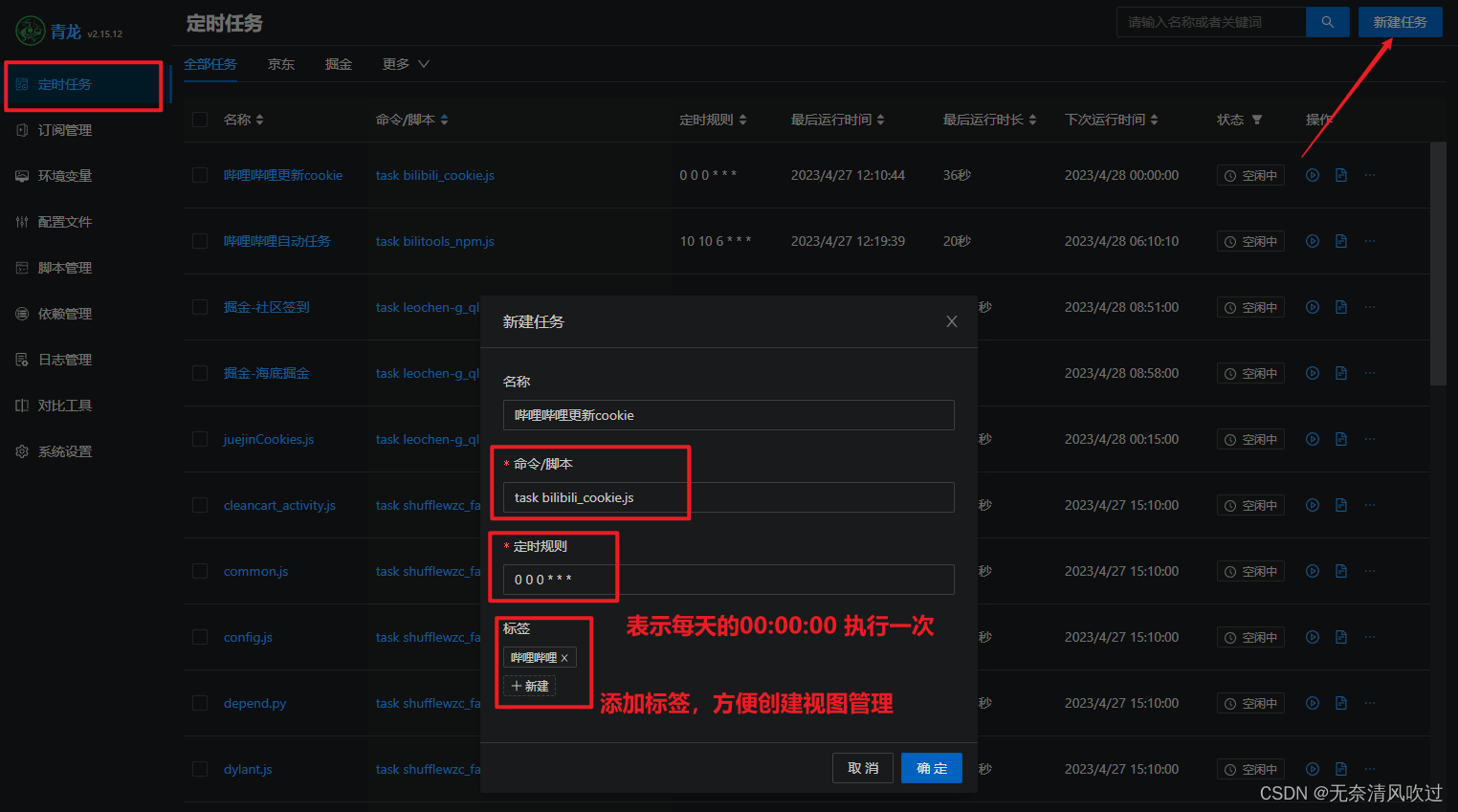1458x812 pixels.
Task: Click the search magnifier button
Action: click(x=1328, y=22)
